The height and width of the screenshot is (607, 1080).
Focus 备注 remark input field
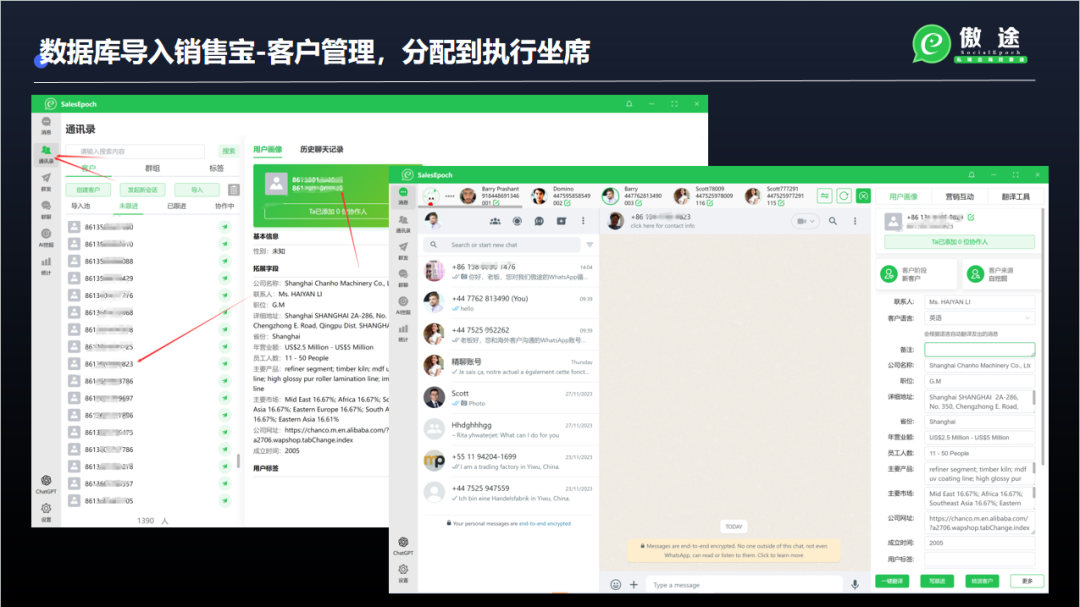tap(979, 349)
